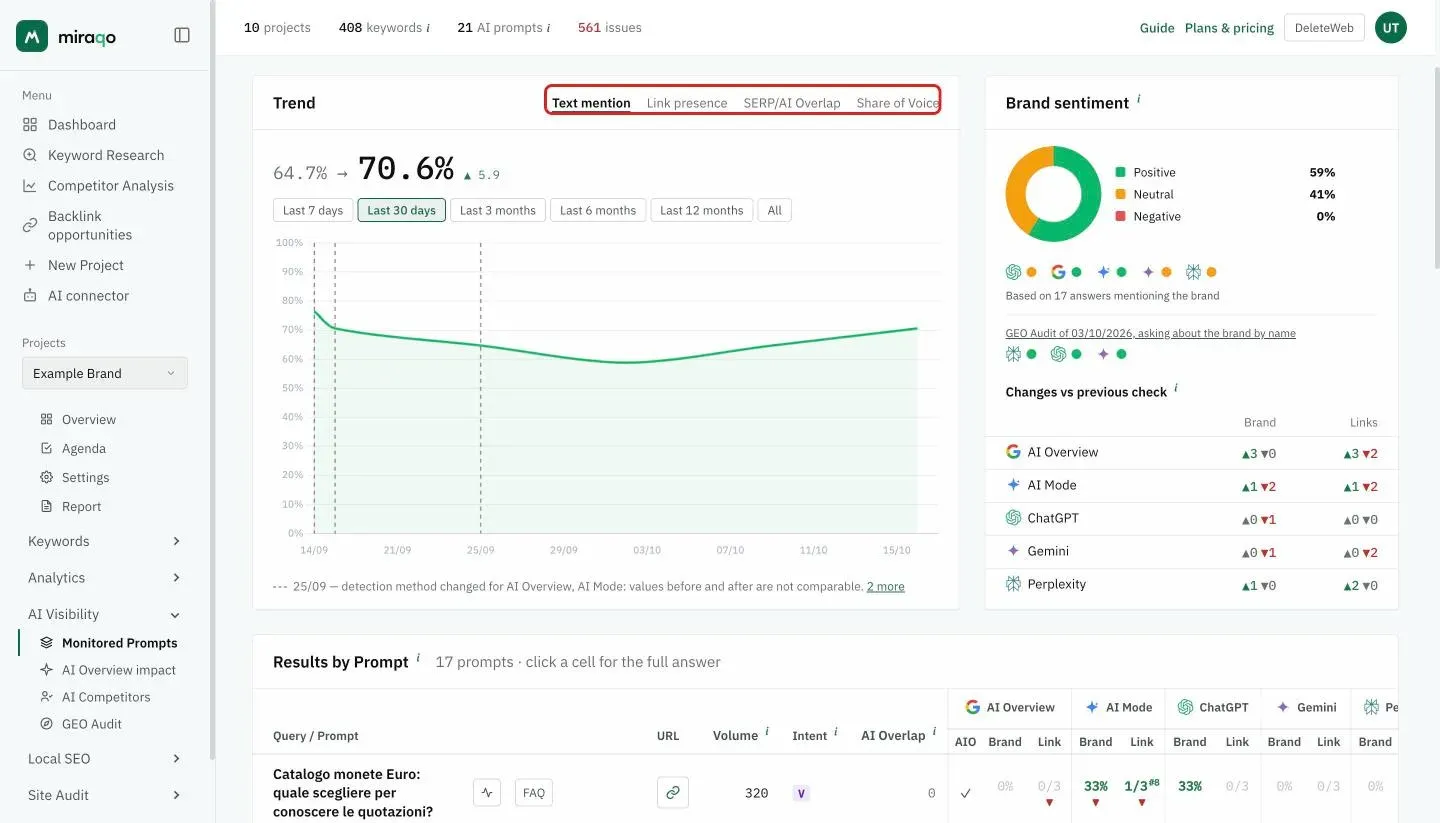This screenshot has height=823, width=1440.
Task: Select Last 7 days range
Action: coord(313,211)
